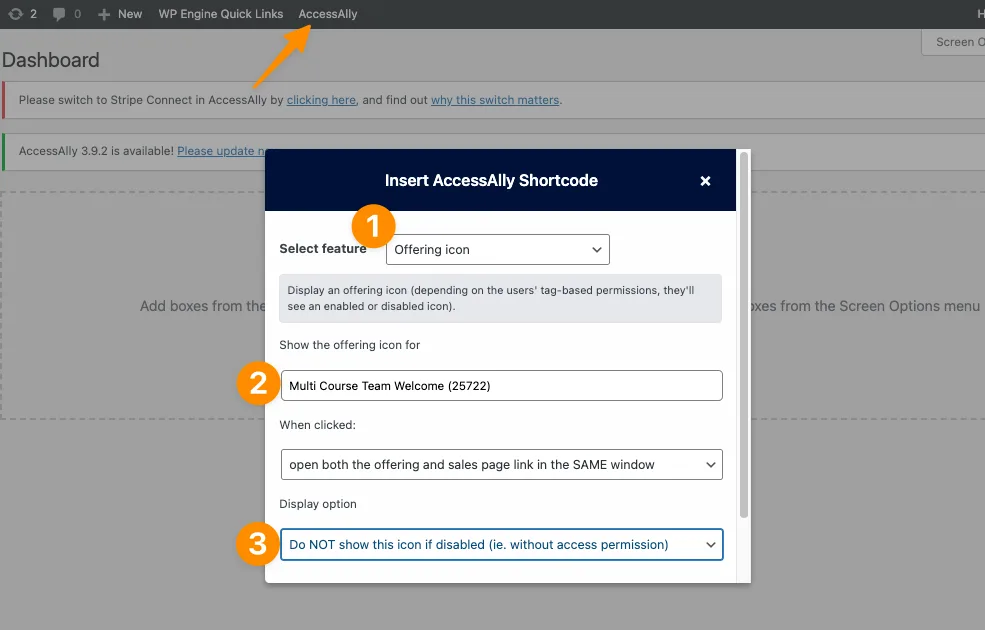Open the Display option dropdown
This screenshot has height=630, width=985.
pyautogui.click(x=501, y=545)
